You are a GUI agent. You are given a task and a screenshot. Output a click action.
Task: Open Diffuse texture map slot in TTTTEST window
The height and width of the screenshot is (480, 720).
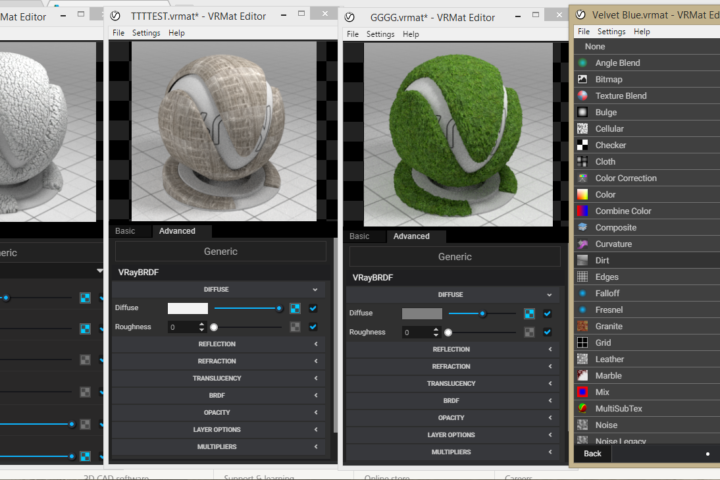[x=295, y=308]
